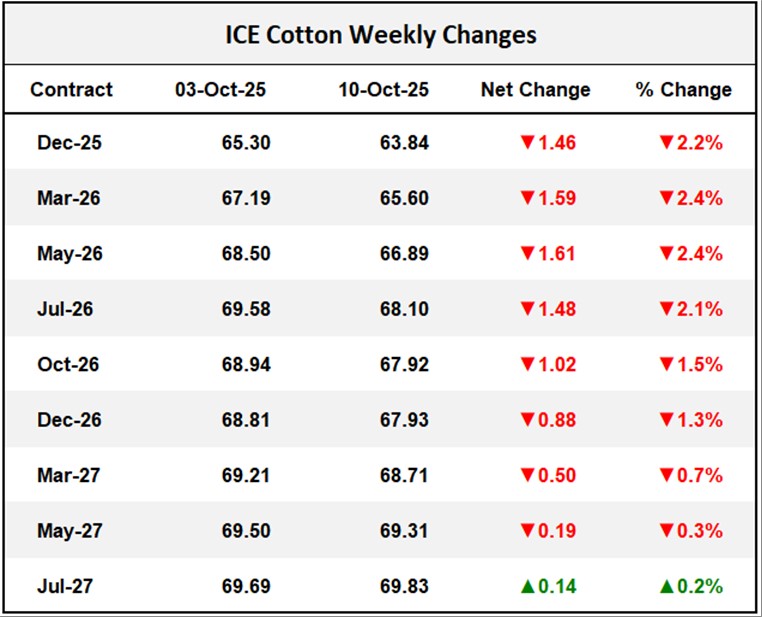This screenshot has width=762, height=617.
Task: Select the 03-Oct-25 column header
Action: 221,90
